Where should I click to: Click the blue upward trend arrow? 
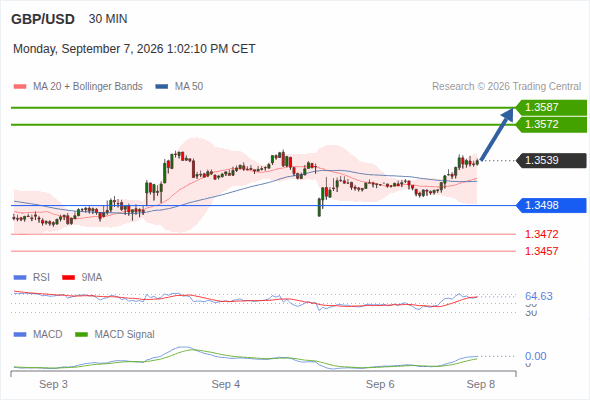(497, 134)
